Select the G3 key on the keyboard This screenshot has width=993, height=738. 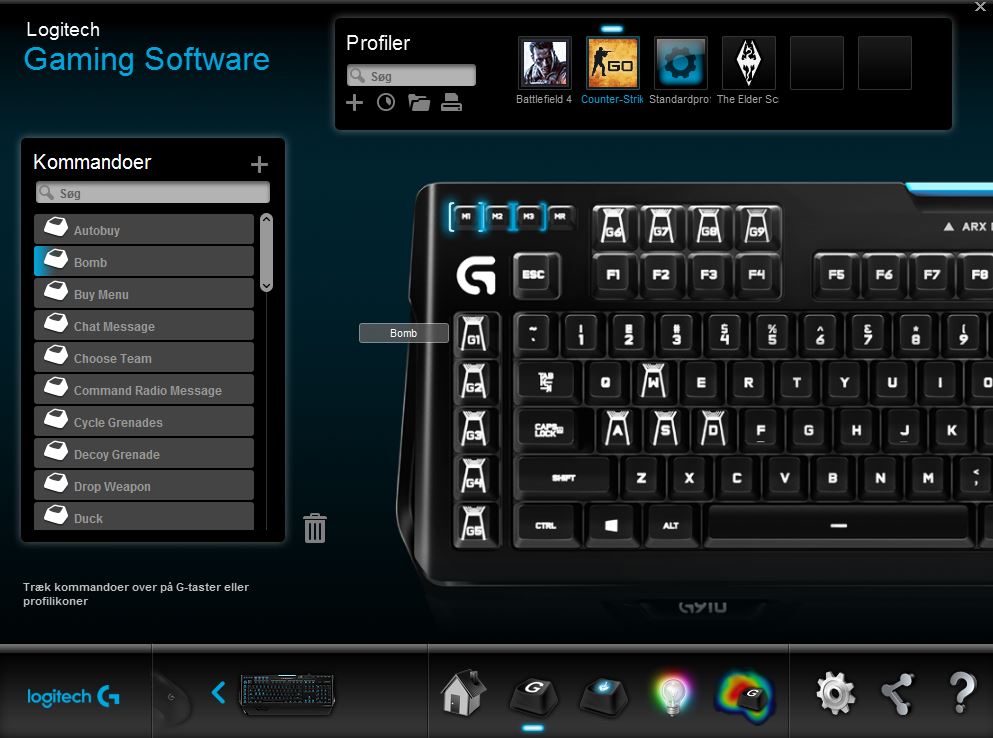474,429
